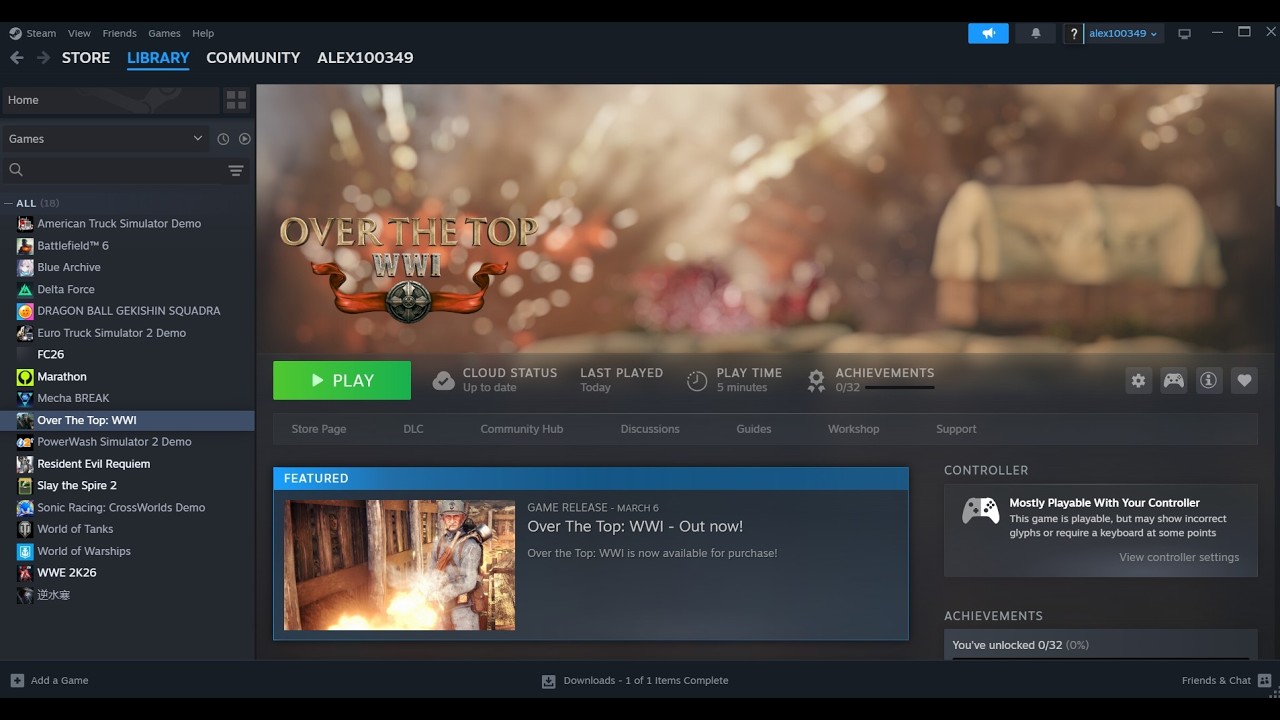Open the featured game release thumbnail
The height and width of the screenshot is (720, 1280).
coord(399,565)
